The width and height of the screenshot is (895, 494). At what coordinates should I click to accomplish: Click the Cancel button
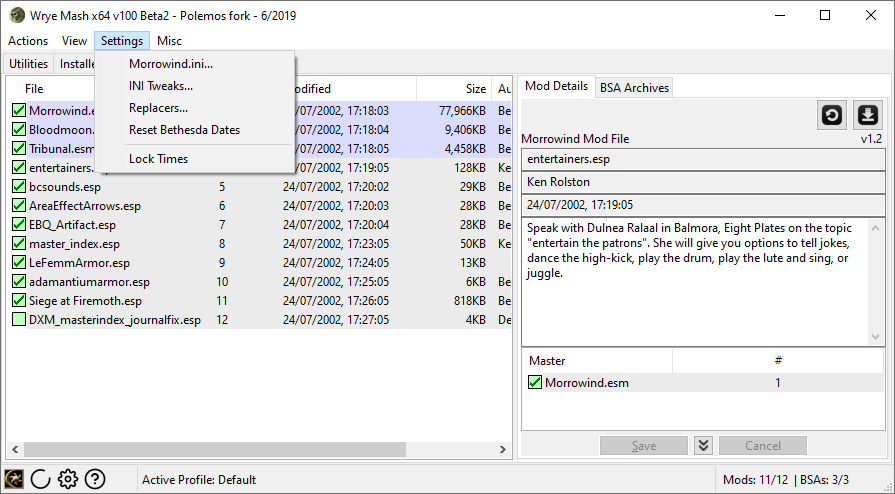[x=763, y=445]
